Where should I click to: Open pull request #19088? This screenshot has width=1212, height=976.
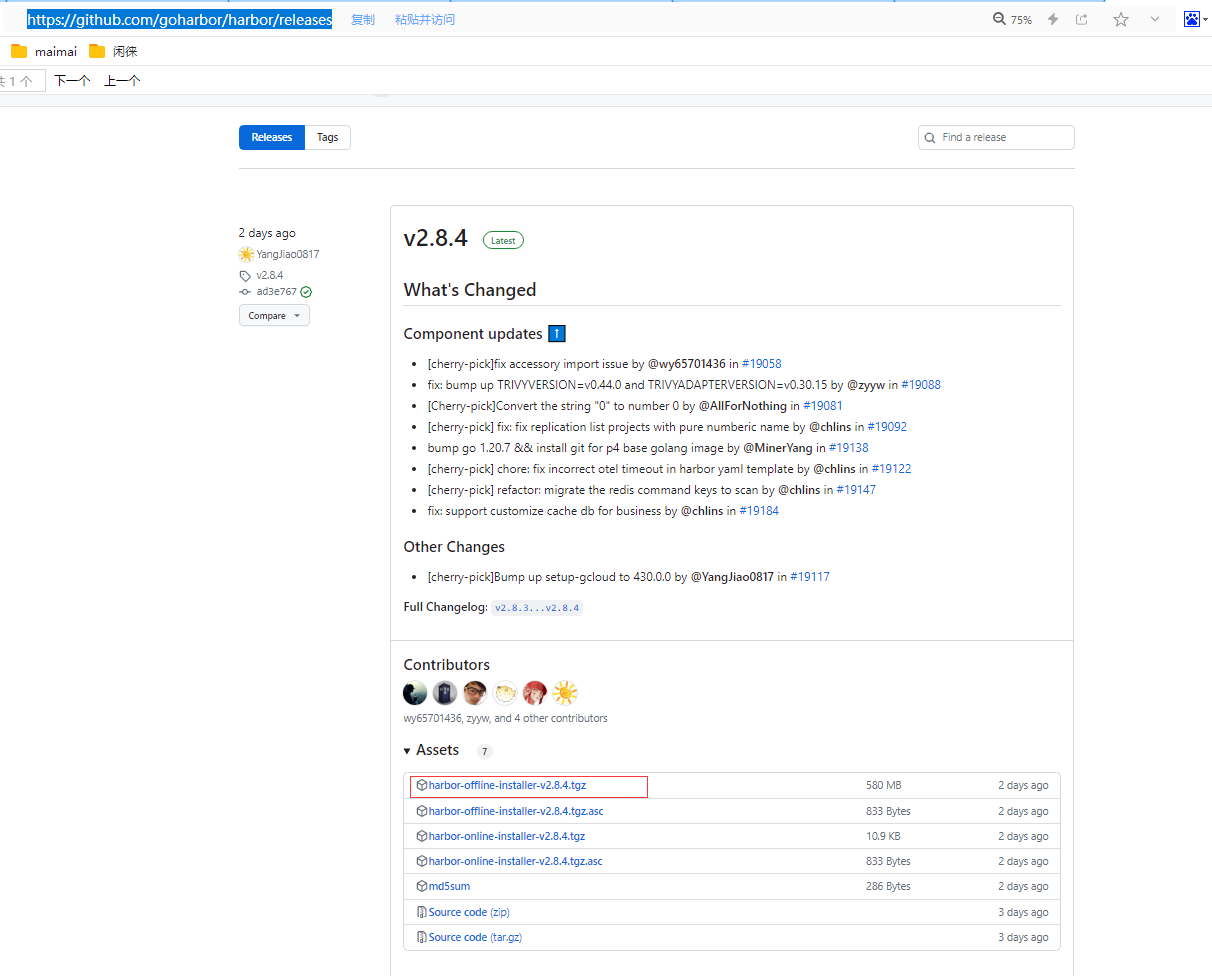[921, 385]
